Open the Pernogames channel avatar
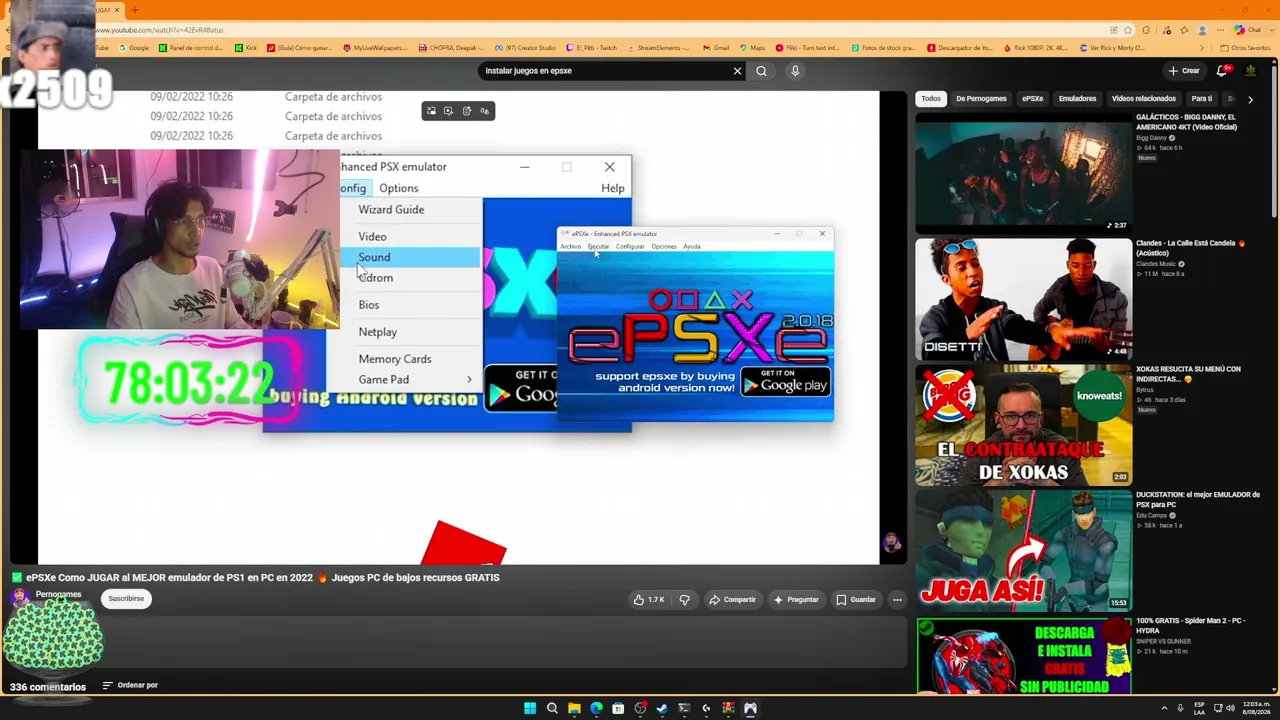 point(20,598)
